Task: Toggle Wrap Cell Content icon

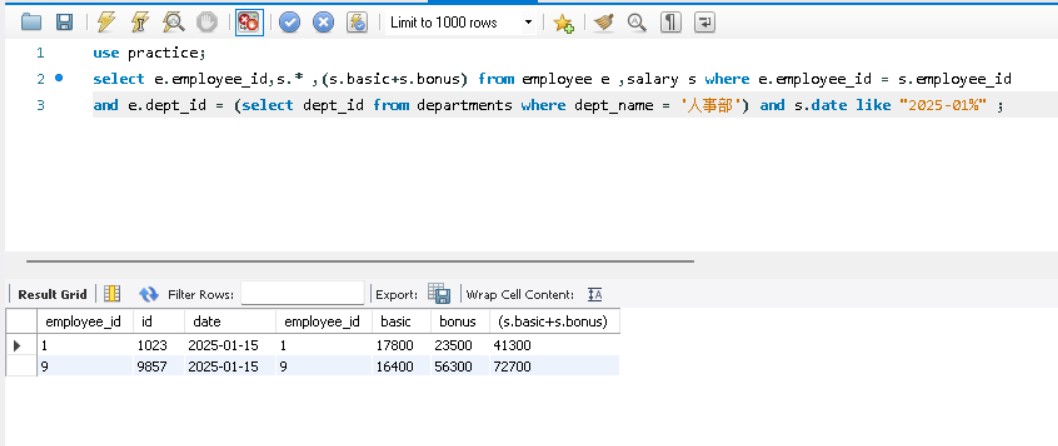Action: (594, 294)
